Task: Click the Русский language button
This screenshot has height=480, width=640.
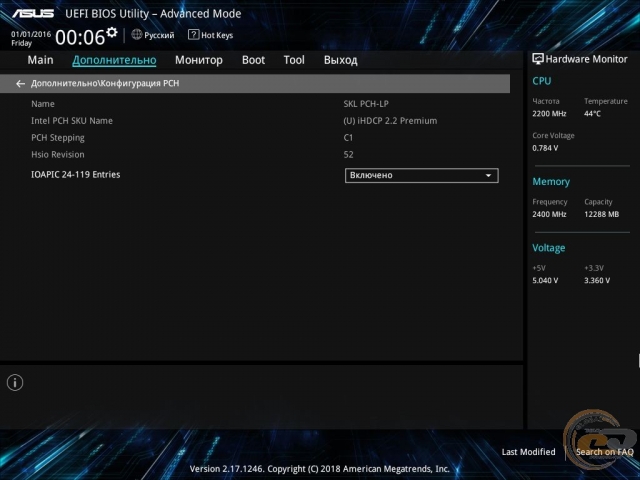Action: [153, 35]
